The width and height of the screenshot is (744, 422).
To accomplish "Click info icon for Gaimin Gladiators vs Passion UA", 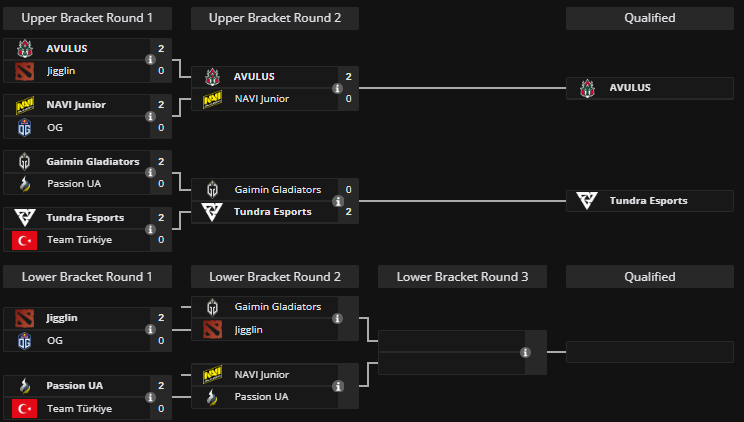I will (150, 173).
